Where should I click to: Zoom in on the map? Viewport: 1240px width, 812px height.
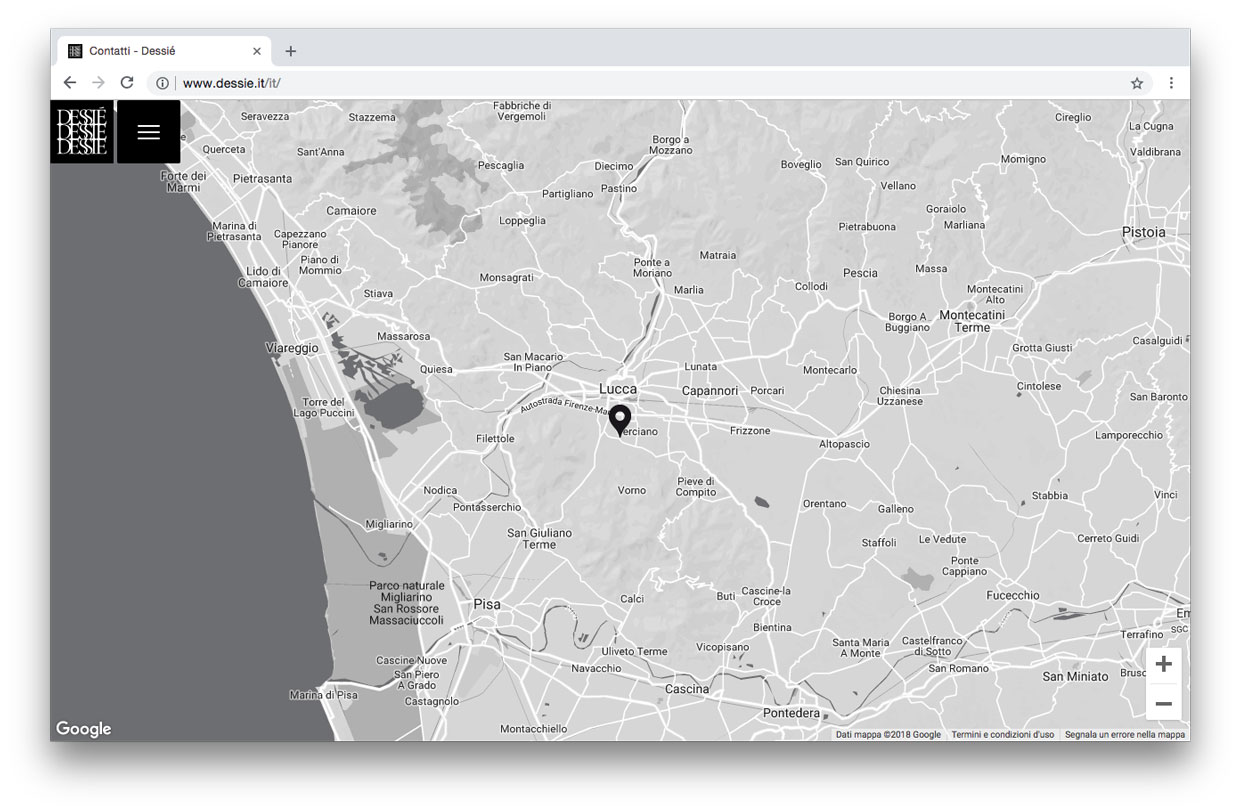point(1163,664)
